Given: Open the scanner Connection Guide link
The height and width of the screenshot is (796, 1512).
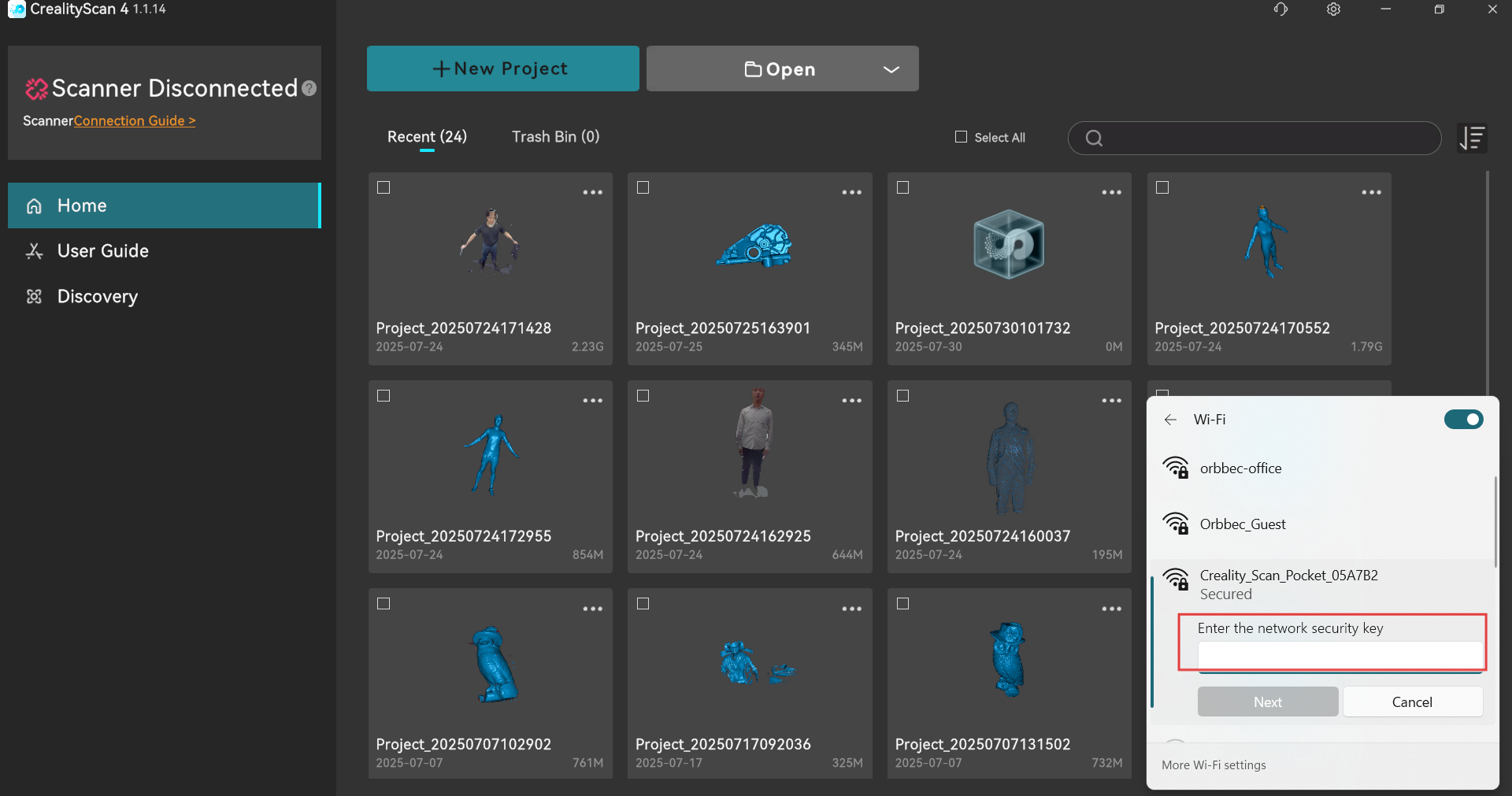Looking at the screenshot, I should 135,121.
